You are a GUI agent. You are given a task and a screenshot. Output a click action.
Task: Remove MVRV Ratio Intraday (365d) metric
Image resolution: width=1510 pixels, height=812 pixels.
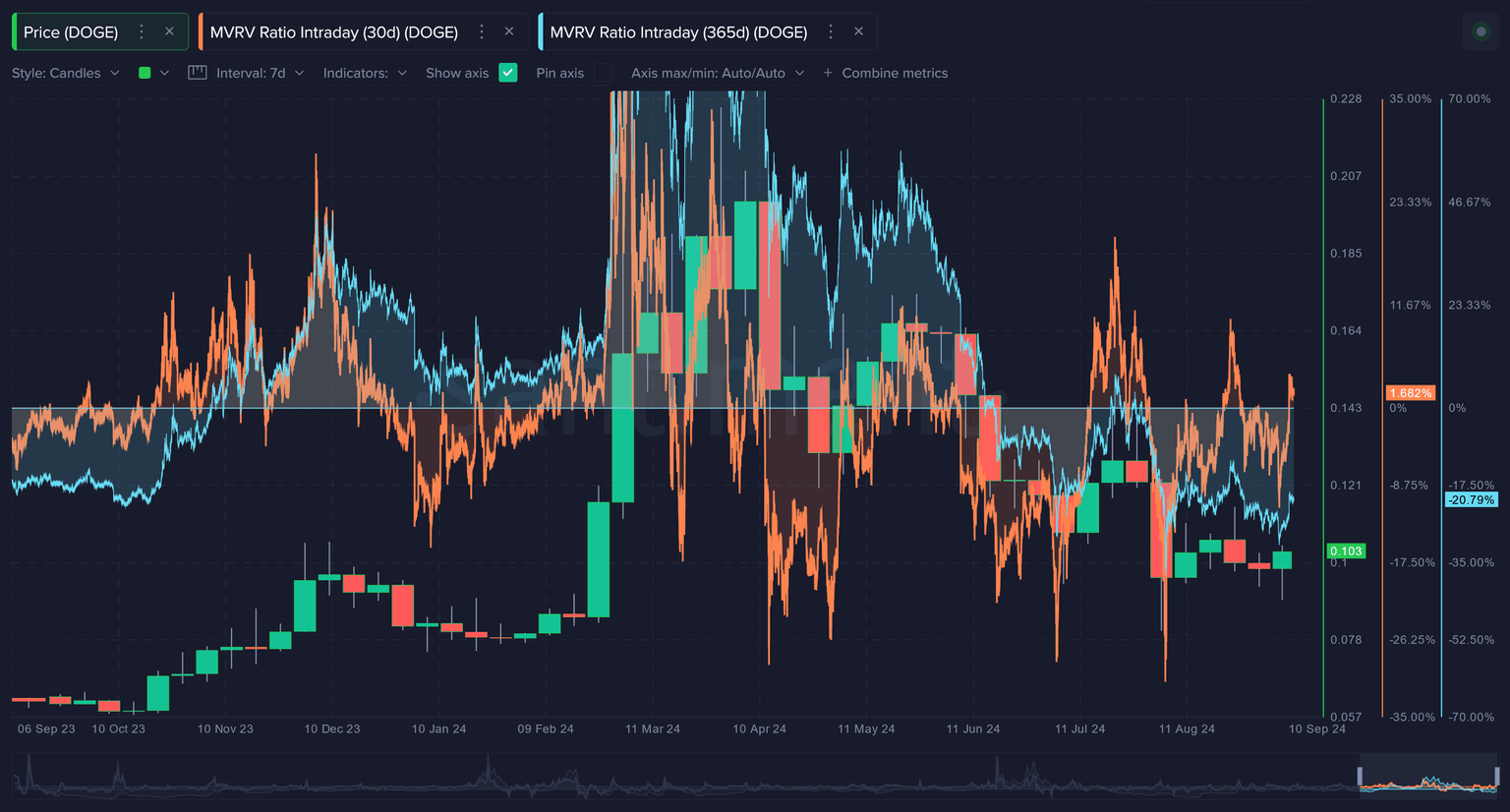858,31
